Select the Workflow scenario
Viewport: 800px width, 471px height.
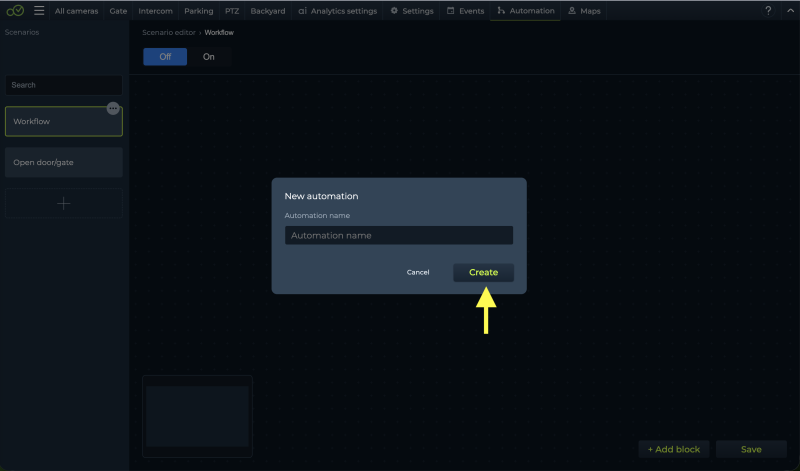click(64, 121)
